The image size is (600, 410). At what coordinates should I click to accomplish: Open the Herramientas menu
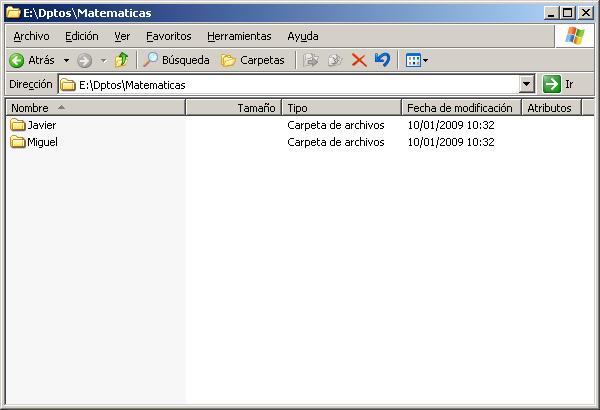pyautogui.click(x=238, y=36)
